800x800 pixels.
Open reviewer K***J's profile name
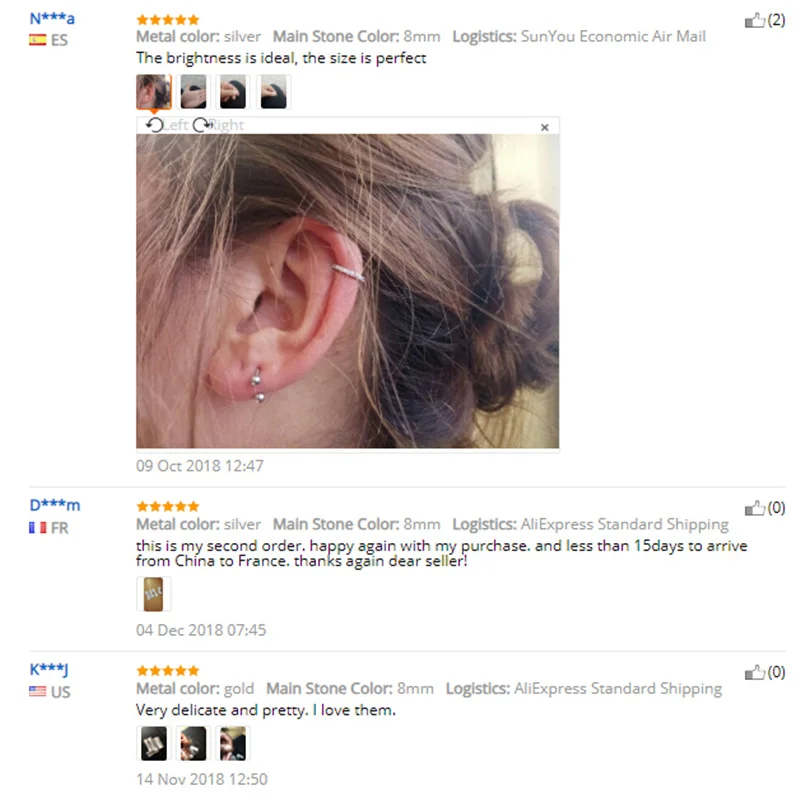[49, 669]
